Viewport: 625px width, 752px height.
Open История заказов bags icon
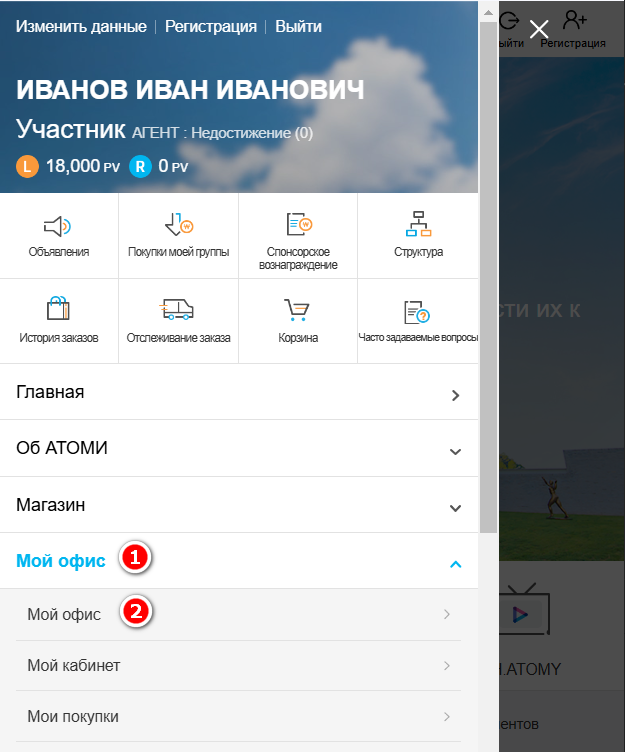click(x=58, y=309)
